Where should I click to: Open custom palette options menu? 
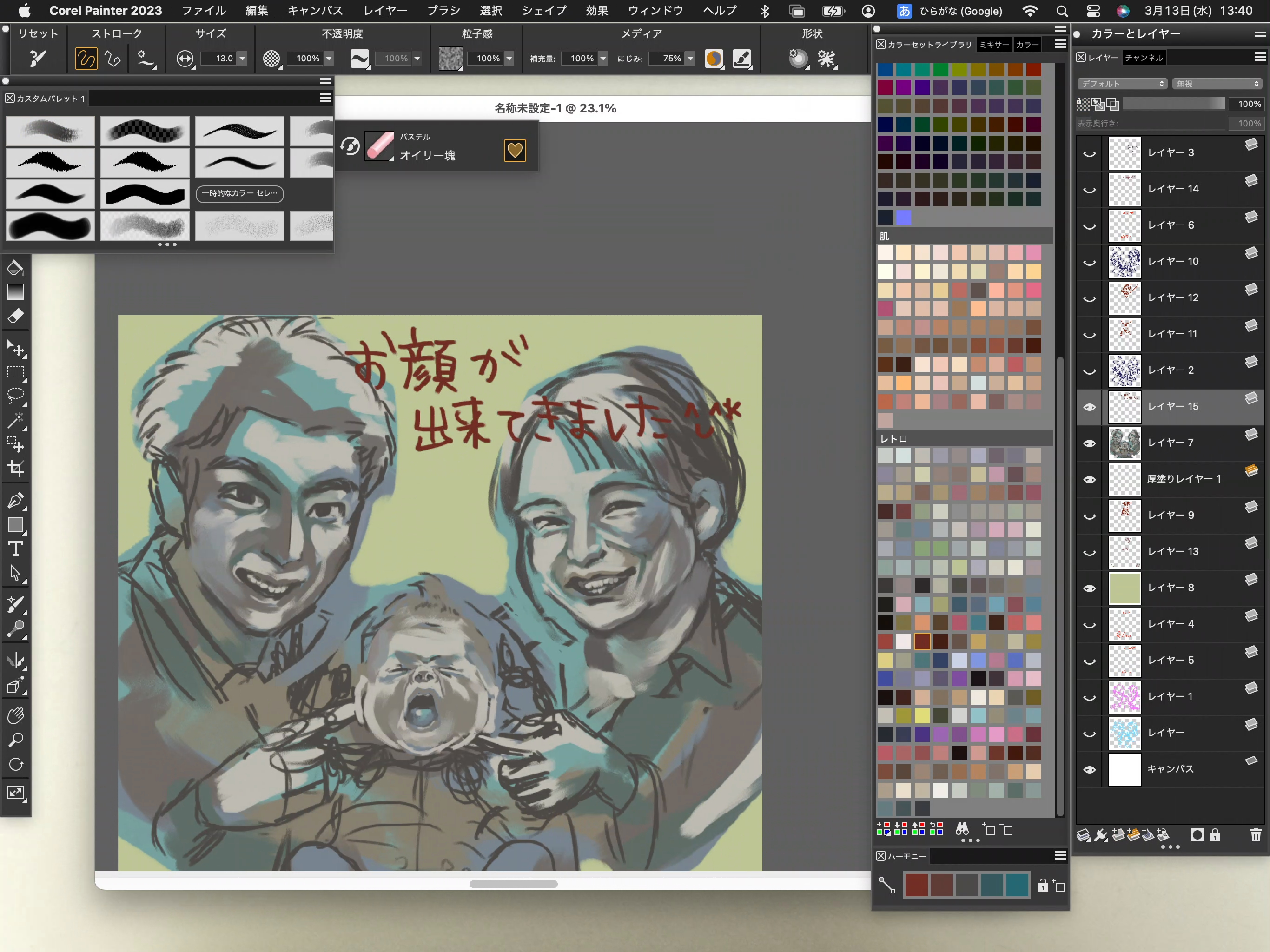click(325, 98)
